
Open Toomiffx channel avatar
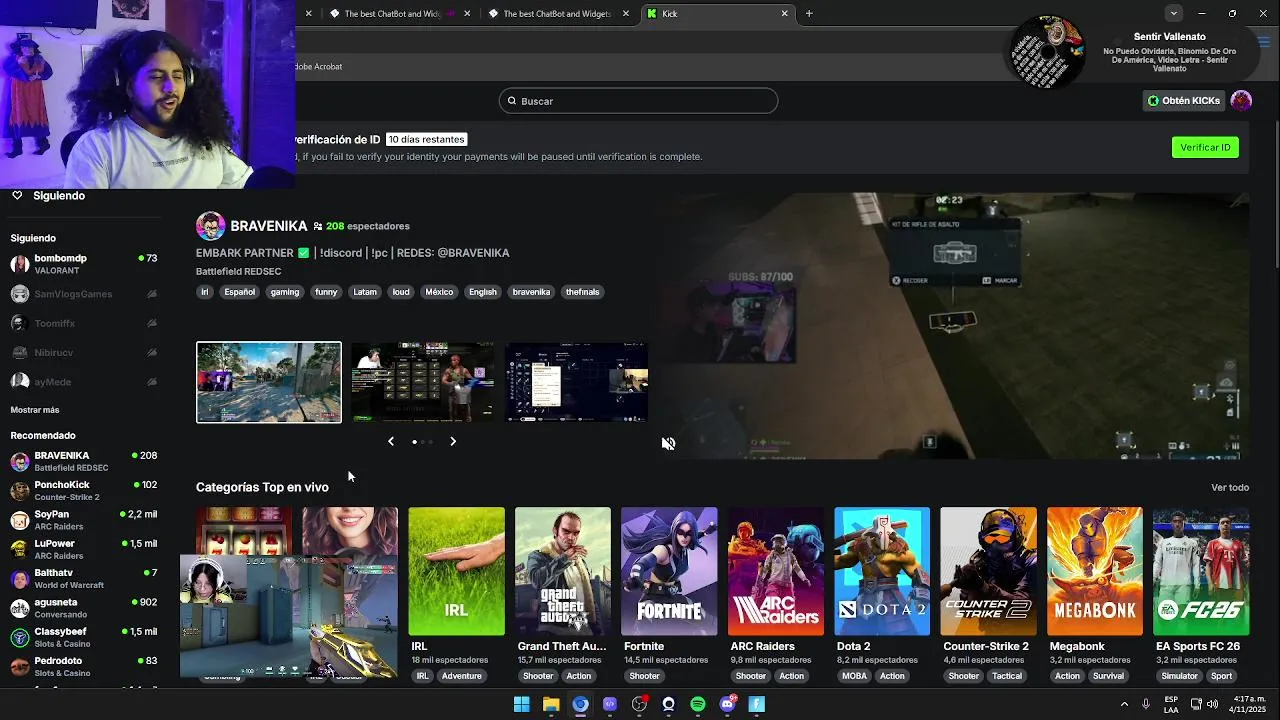click(20, 323)
